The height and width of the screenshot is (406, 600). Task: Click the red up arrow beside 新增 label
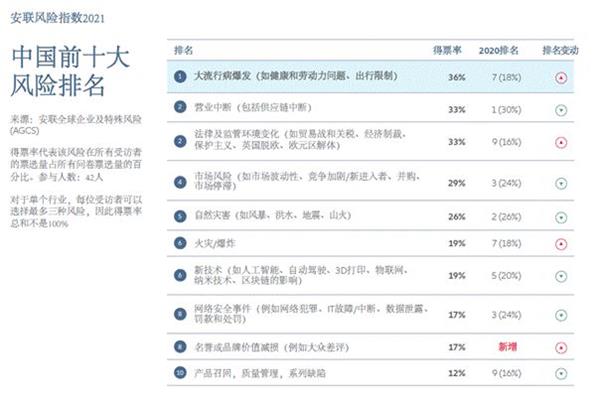[x=561, y=348]
